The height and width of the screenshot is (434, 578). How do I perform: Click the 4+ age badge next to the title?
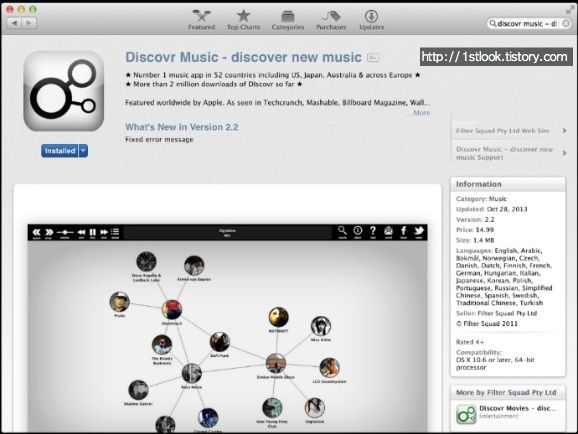coord(373,58)
